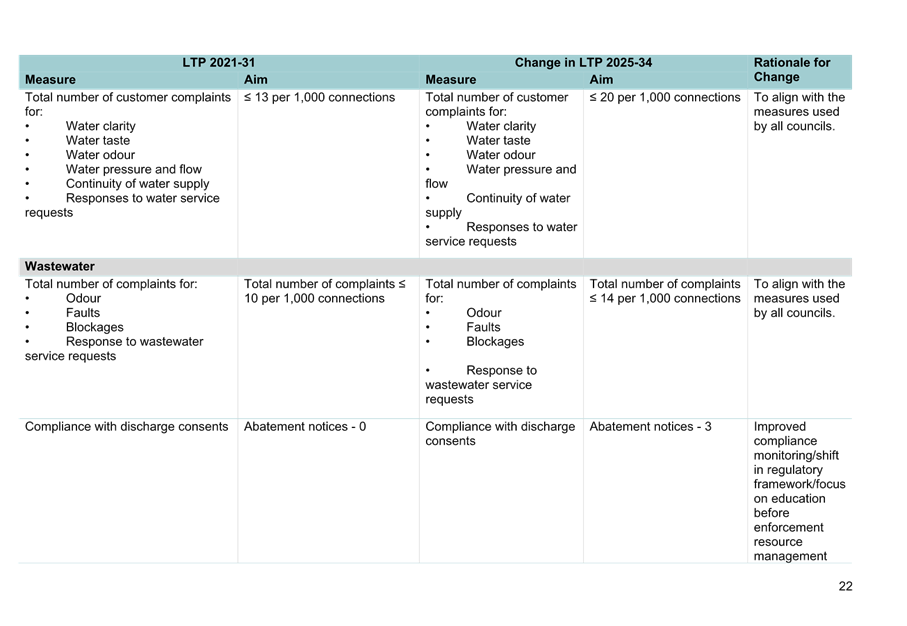Click the "Abatement notices = 0" cell
This screenshot has width=907, height=626.
tap(304, 427)
